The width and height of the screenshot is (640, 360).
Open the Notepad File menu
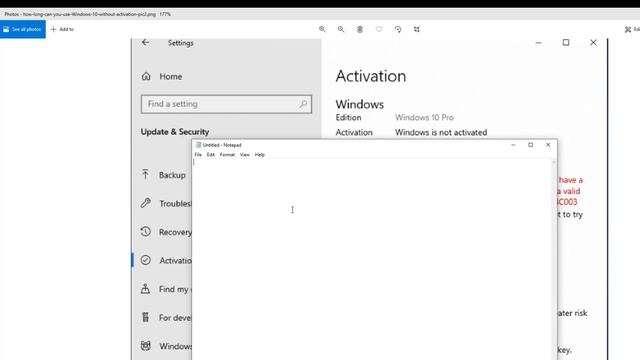point(198,155)
